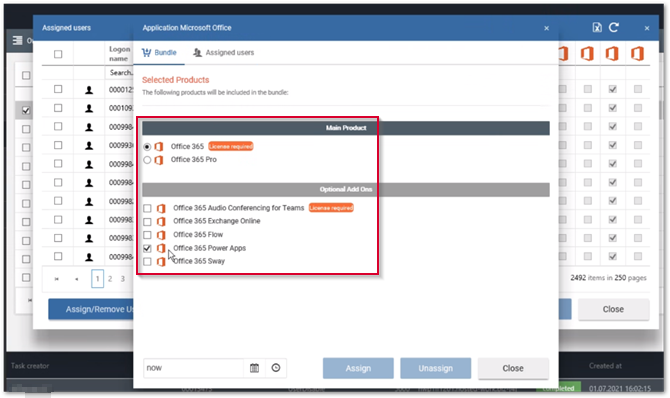Click the Office icon beside Audio Conferencing for Teams

point(161,208)
